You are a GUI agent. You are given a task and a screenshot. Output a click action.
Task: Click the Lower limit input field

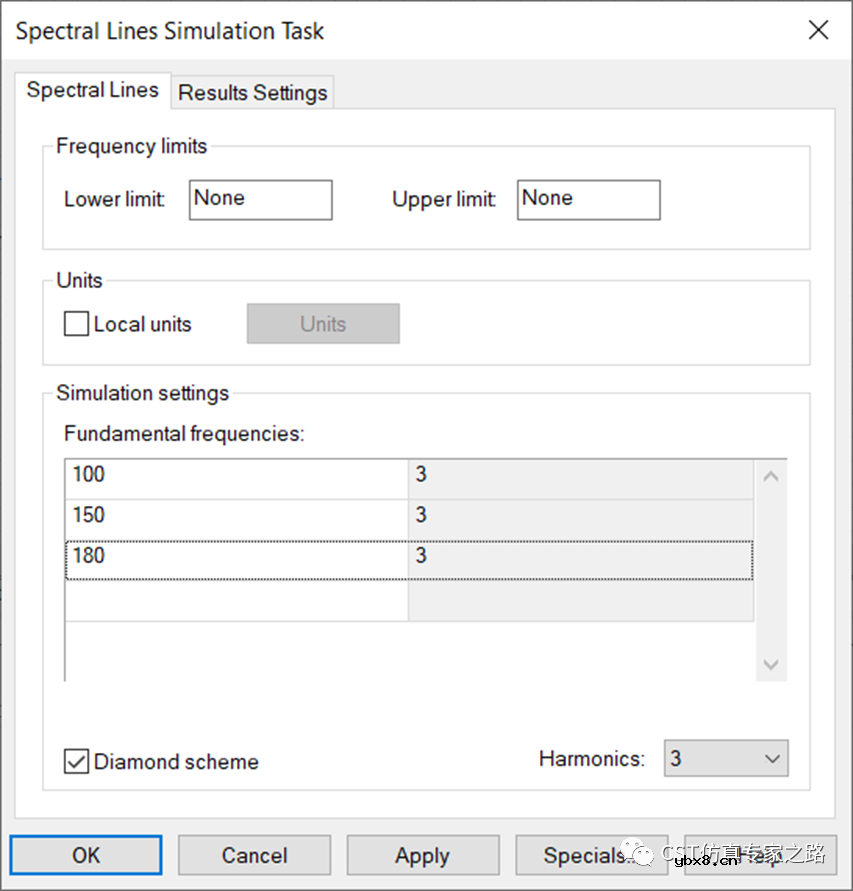pos(260,200)
